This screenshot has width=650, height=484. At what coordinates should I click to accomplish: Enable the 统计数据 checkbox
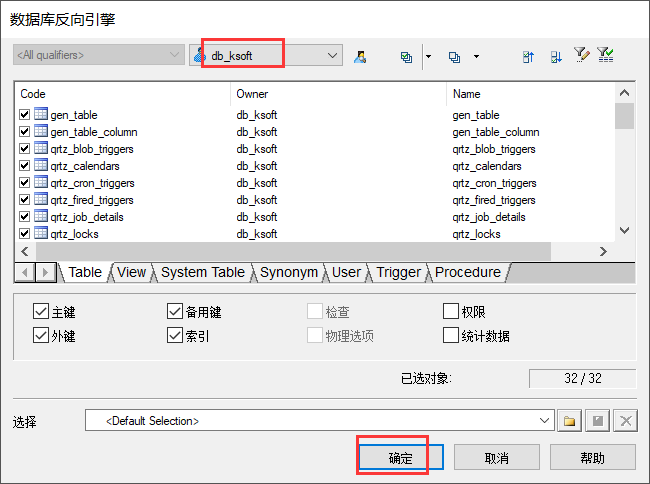(x=451, y=335)
